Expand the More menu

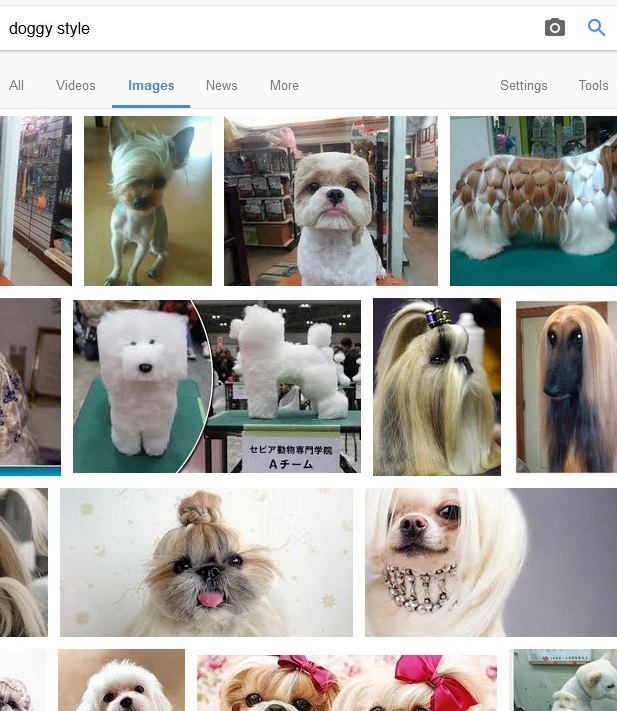point(284,85)
